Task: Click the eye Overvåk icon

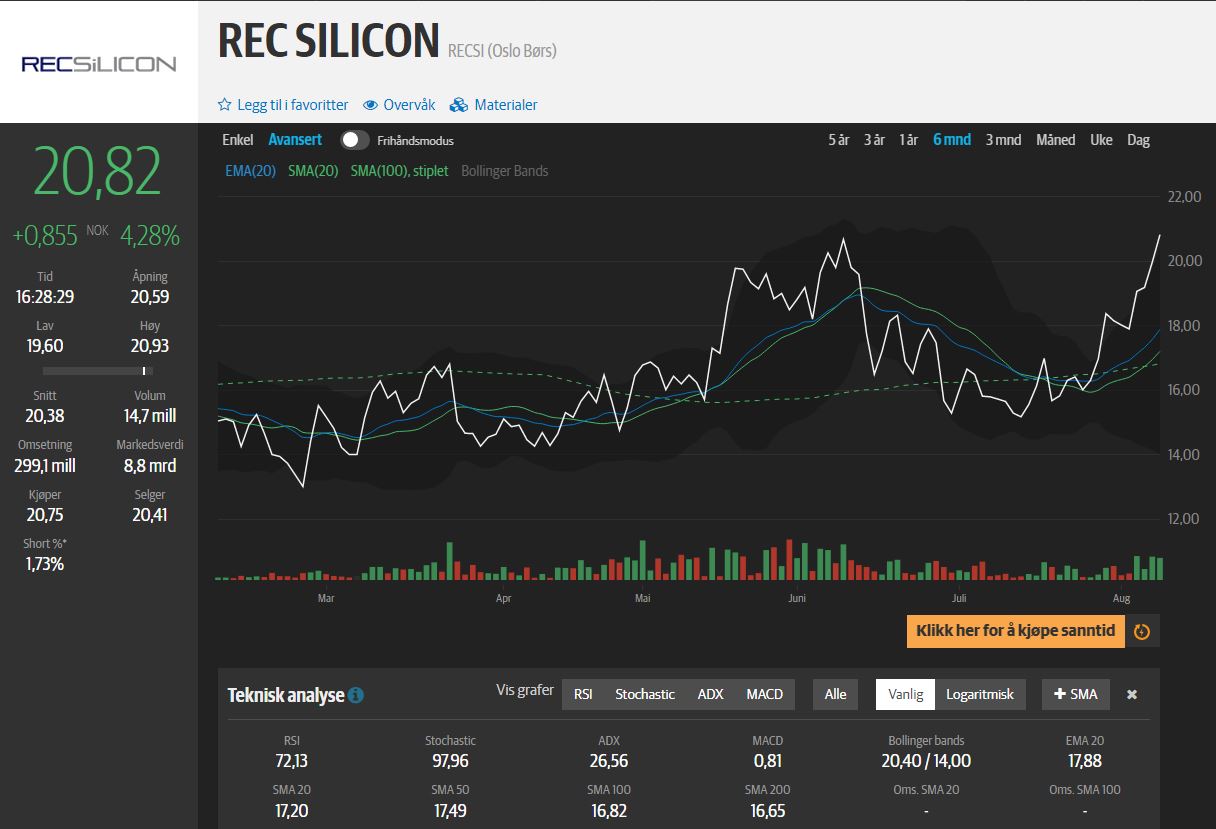Action: (x=370, y=105)
